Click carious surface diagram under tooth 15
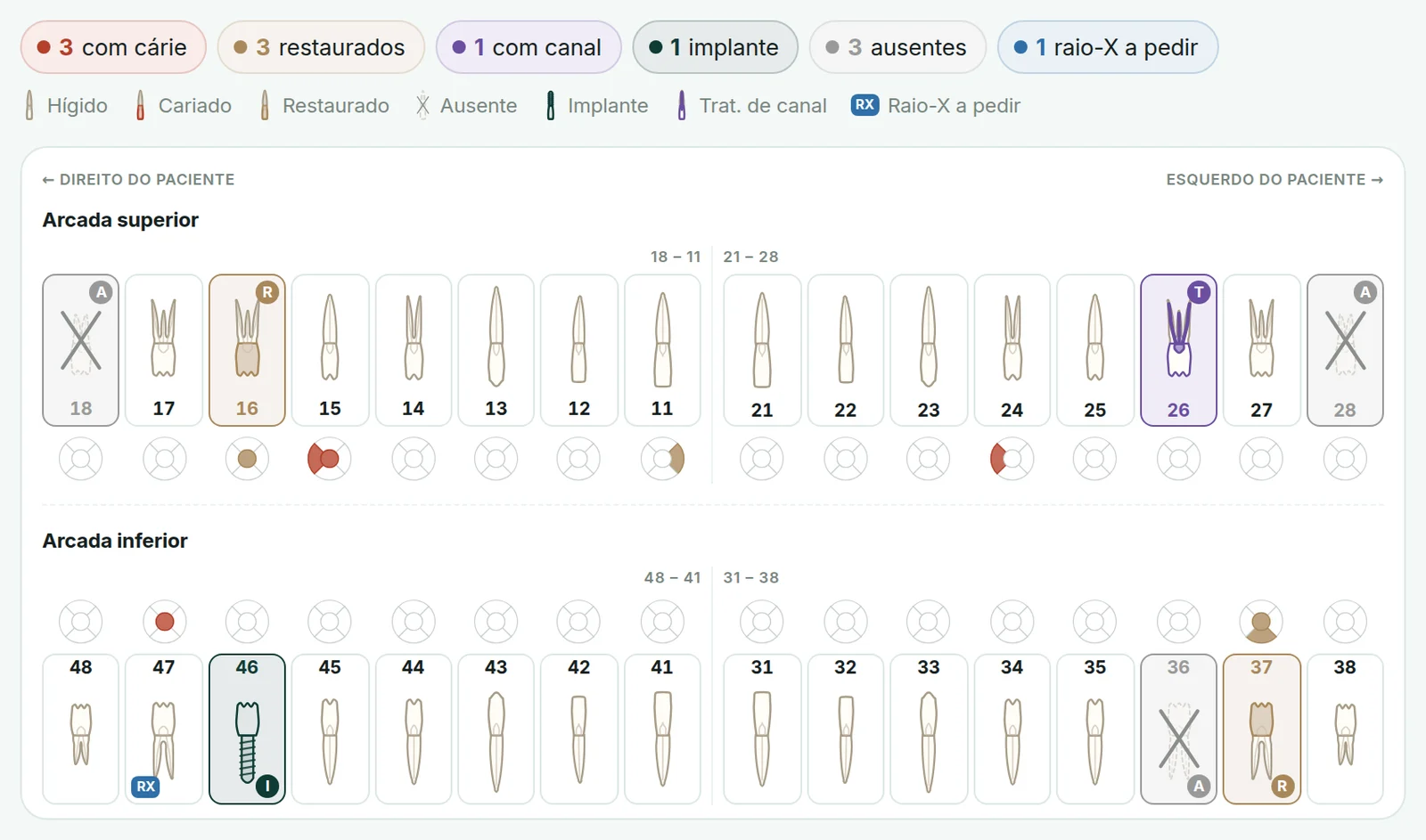 330,459
